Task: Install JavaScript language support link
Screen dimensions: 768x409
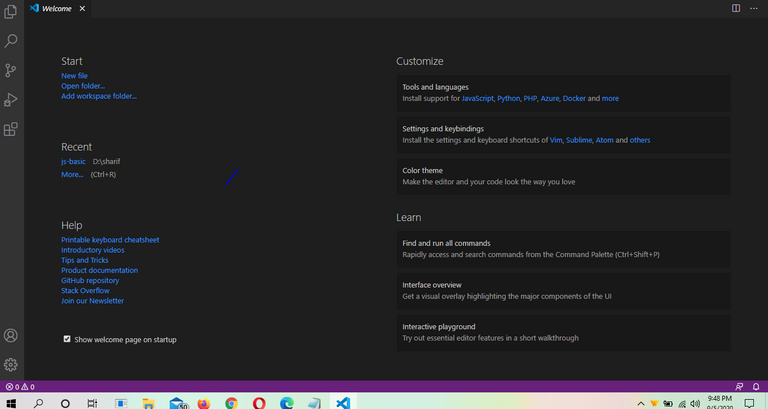Action: [478, 98]
